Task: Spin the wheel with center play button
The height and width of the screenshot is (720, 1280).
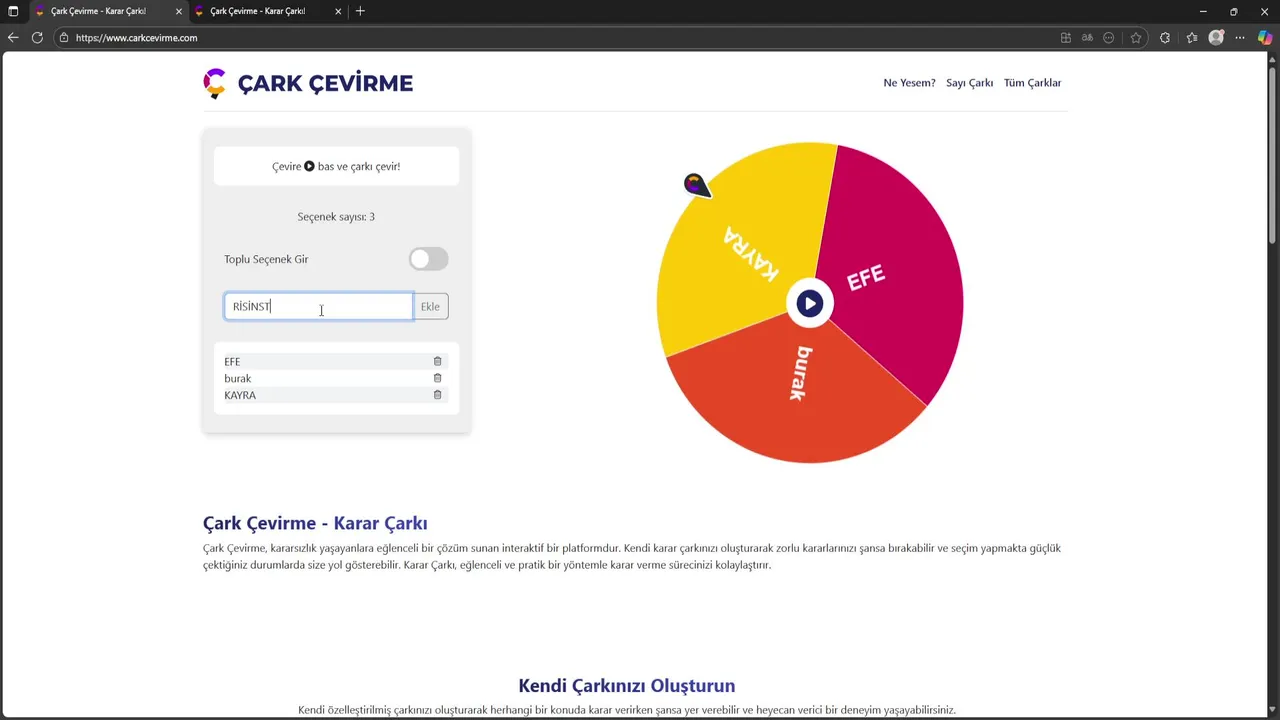Action: coord(810,303)
